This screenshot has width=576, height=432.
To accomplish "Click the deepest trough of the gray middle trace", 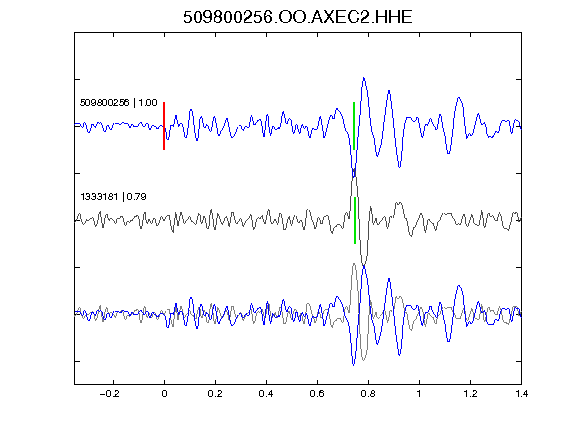I will [x=364, y=263].
